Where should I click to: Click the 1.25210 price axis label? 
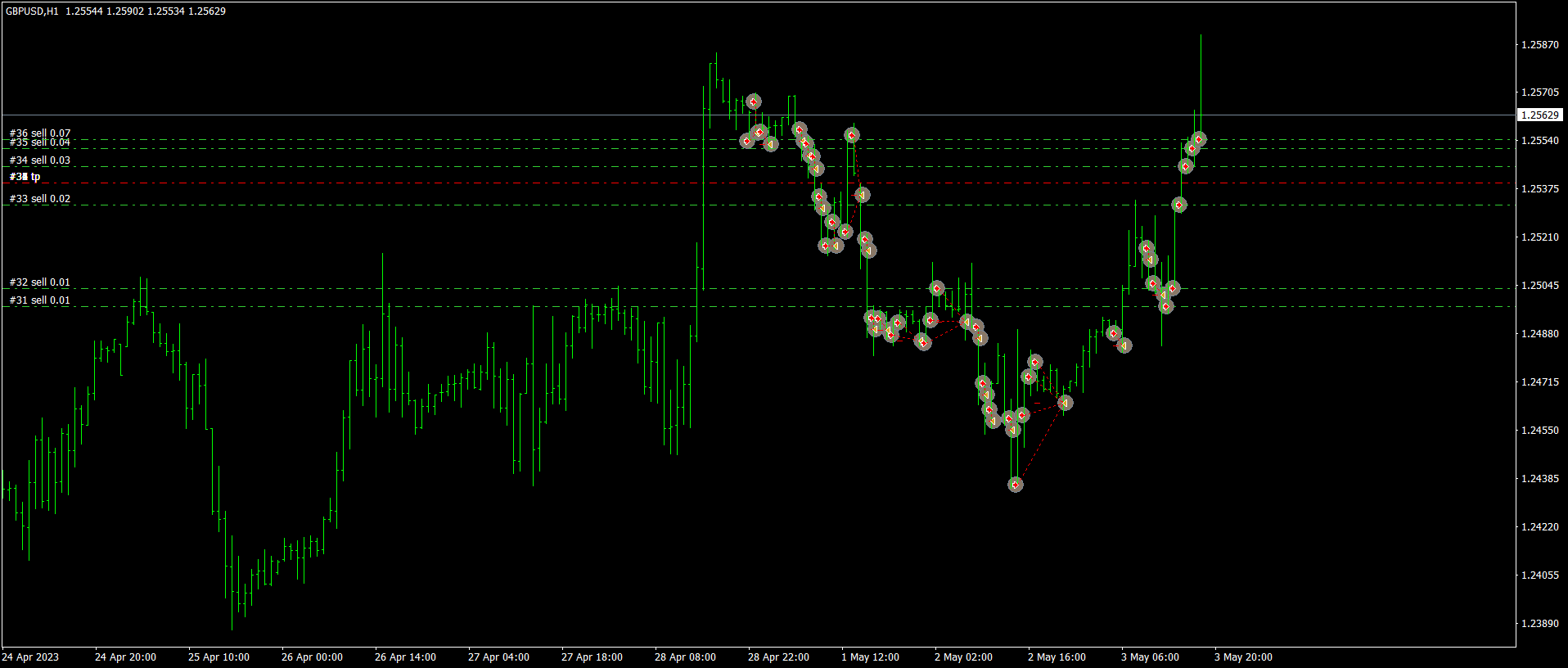(x=1540, y=237)
